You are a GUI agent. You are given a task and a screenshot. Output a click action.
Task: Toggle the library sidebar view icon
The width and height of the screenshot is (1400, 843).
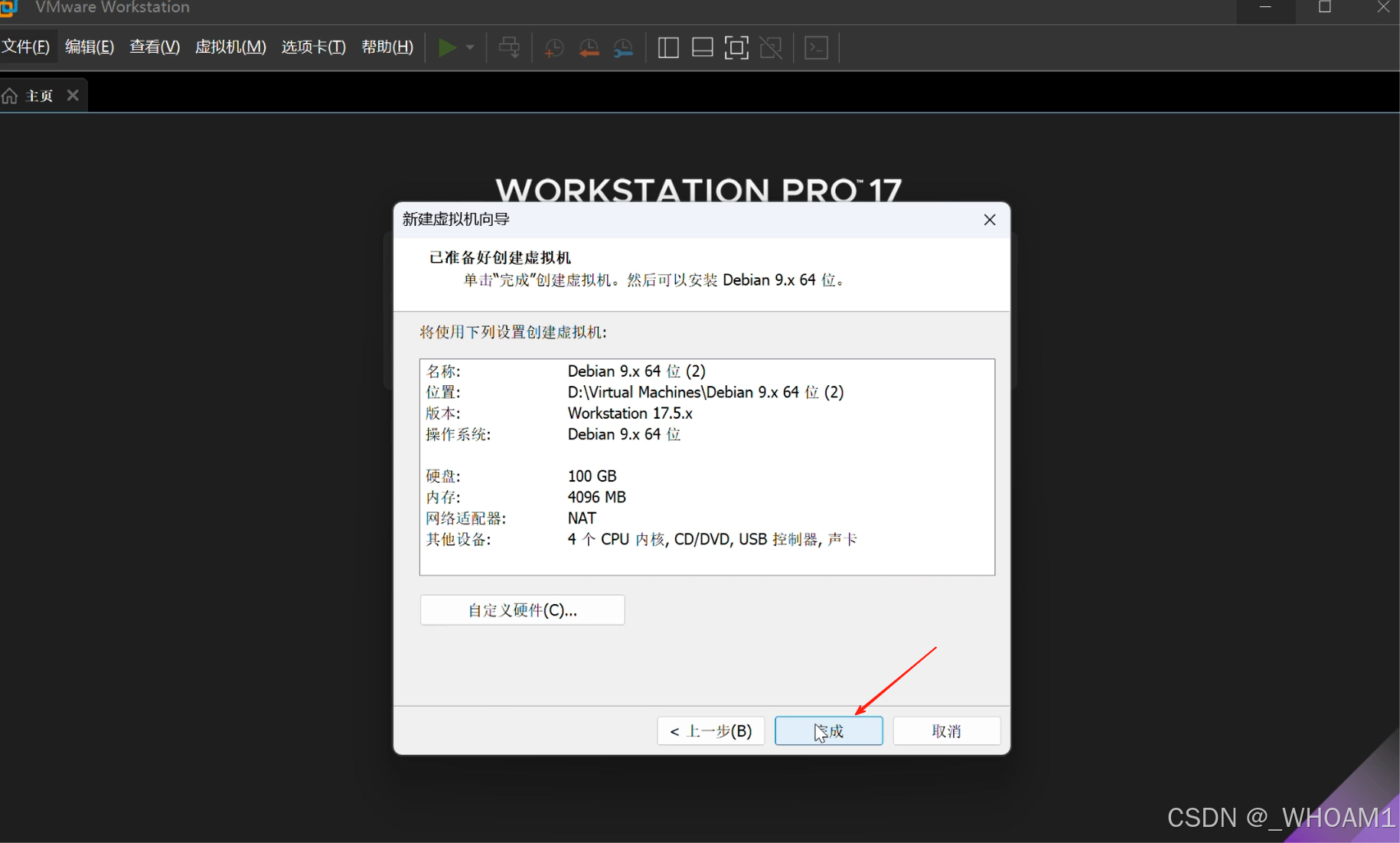tap(668, 47)
